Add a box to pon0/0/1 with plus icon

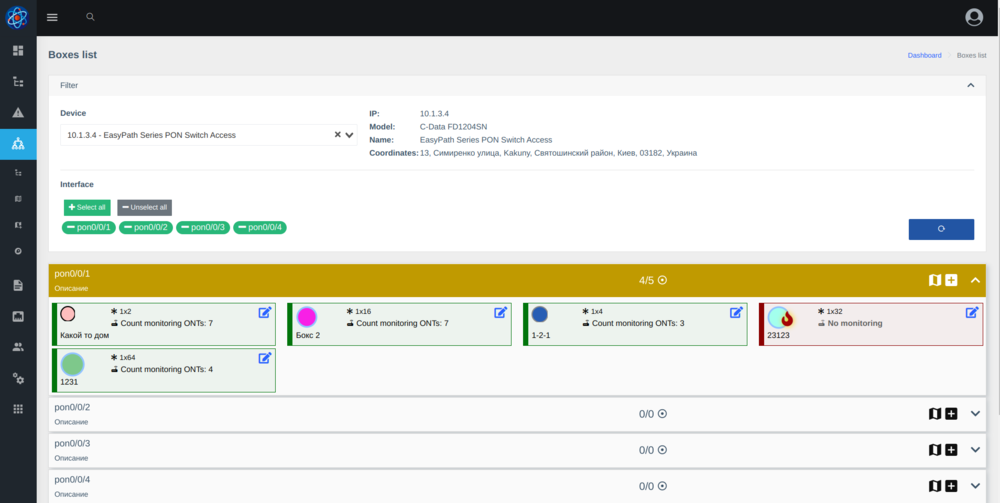951,280
